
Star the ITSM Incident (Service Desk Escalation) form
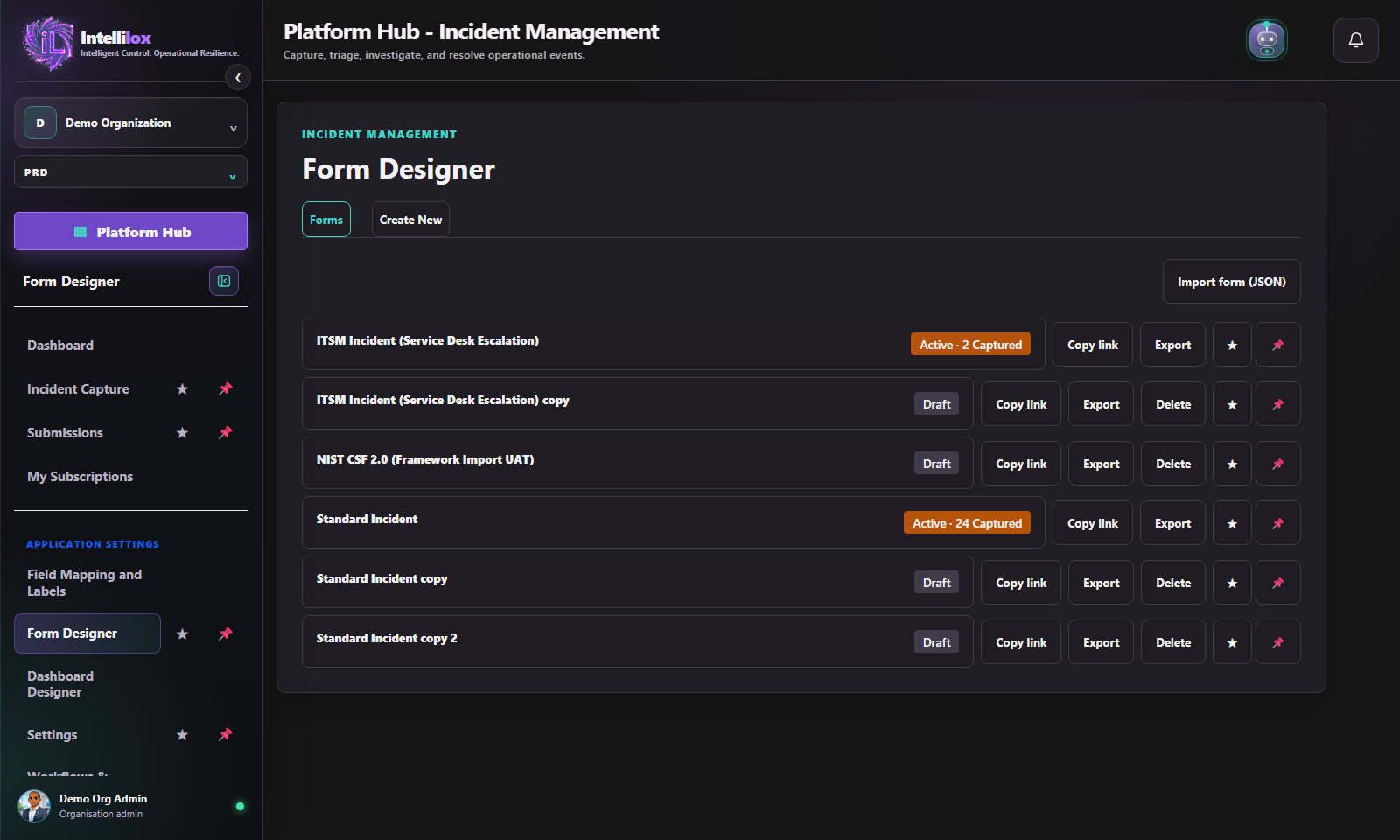(x=1232, y=345)
